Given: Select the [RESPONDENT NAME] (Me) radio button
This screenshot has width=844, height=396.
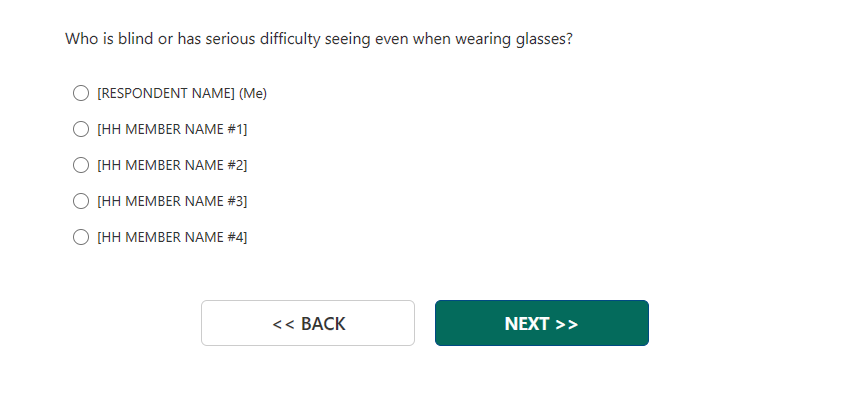Looking at the screenshot, I should pos(81,93).
